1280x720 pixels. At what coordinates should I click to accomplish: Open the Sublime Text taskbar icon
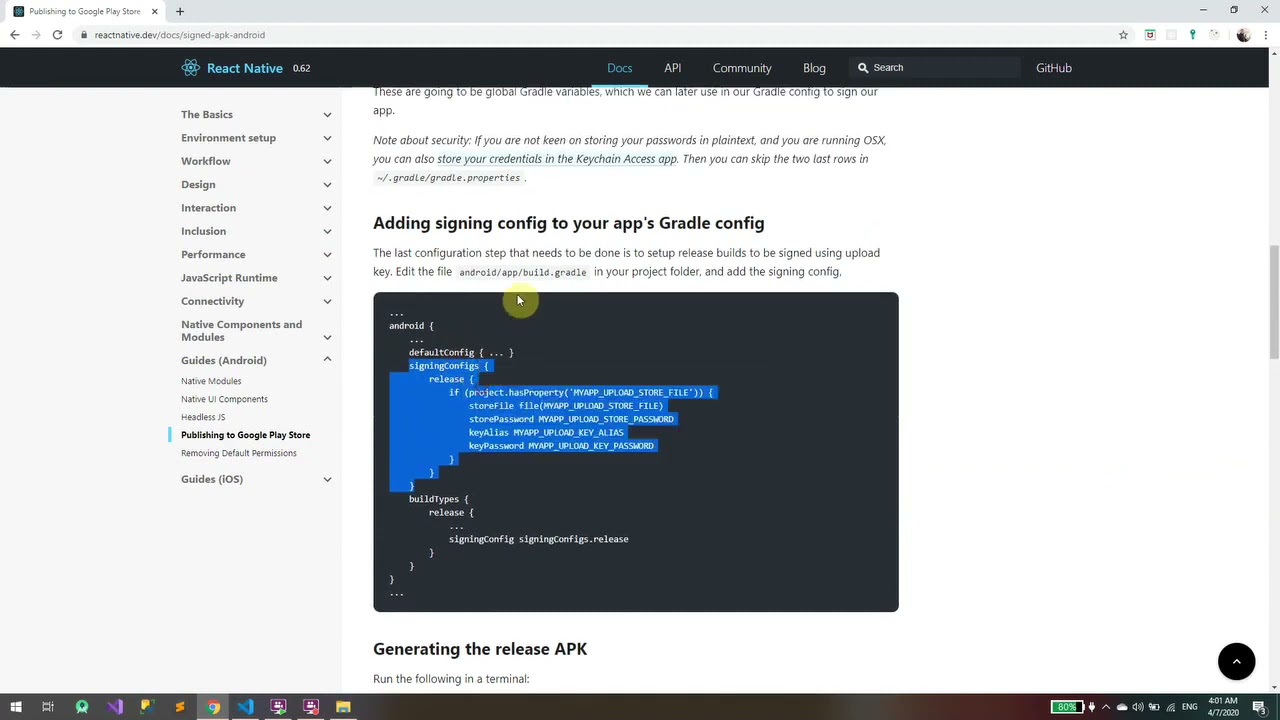[180, 707]
